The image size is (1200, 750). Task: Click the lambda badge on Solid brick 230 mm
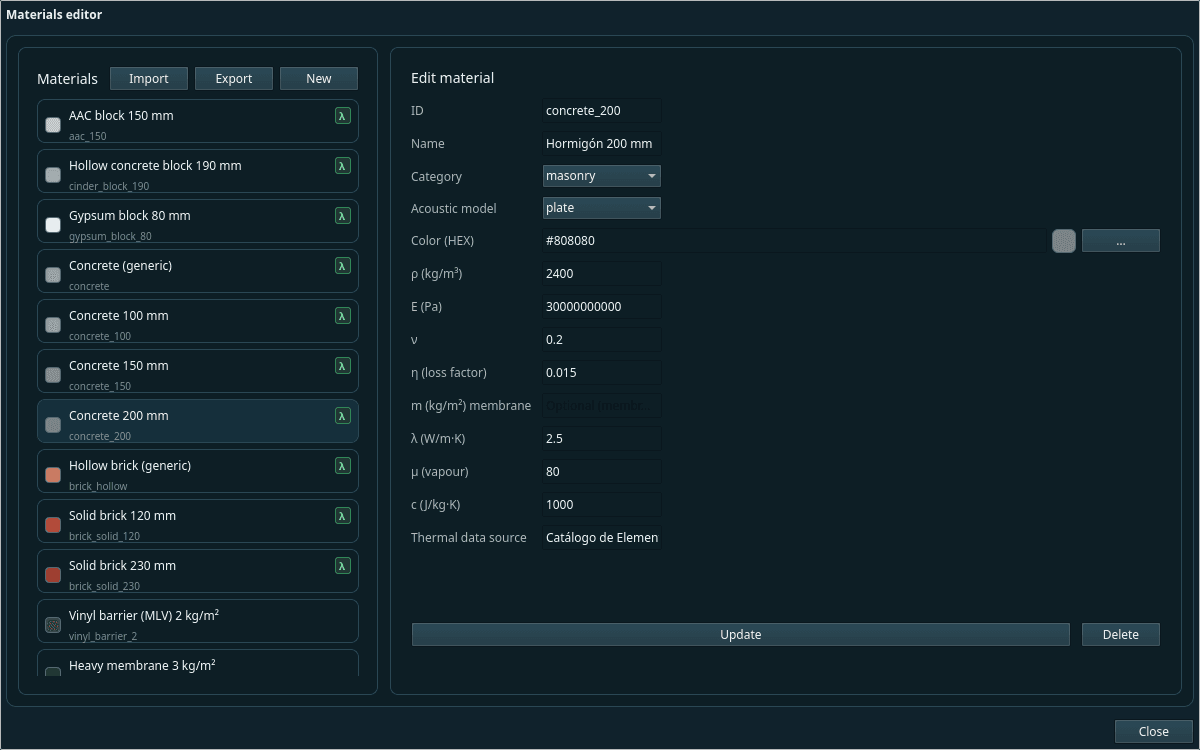pos(343,566)
